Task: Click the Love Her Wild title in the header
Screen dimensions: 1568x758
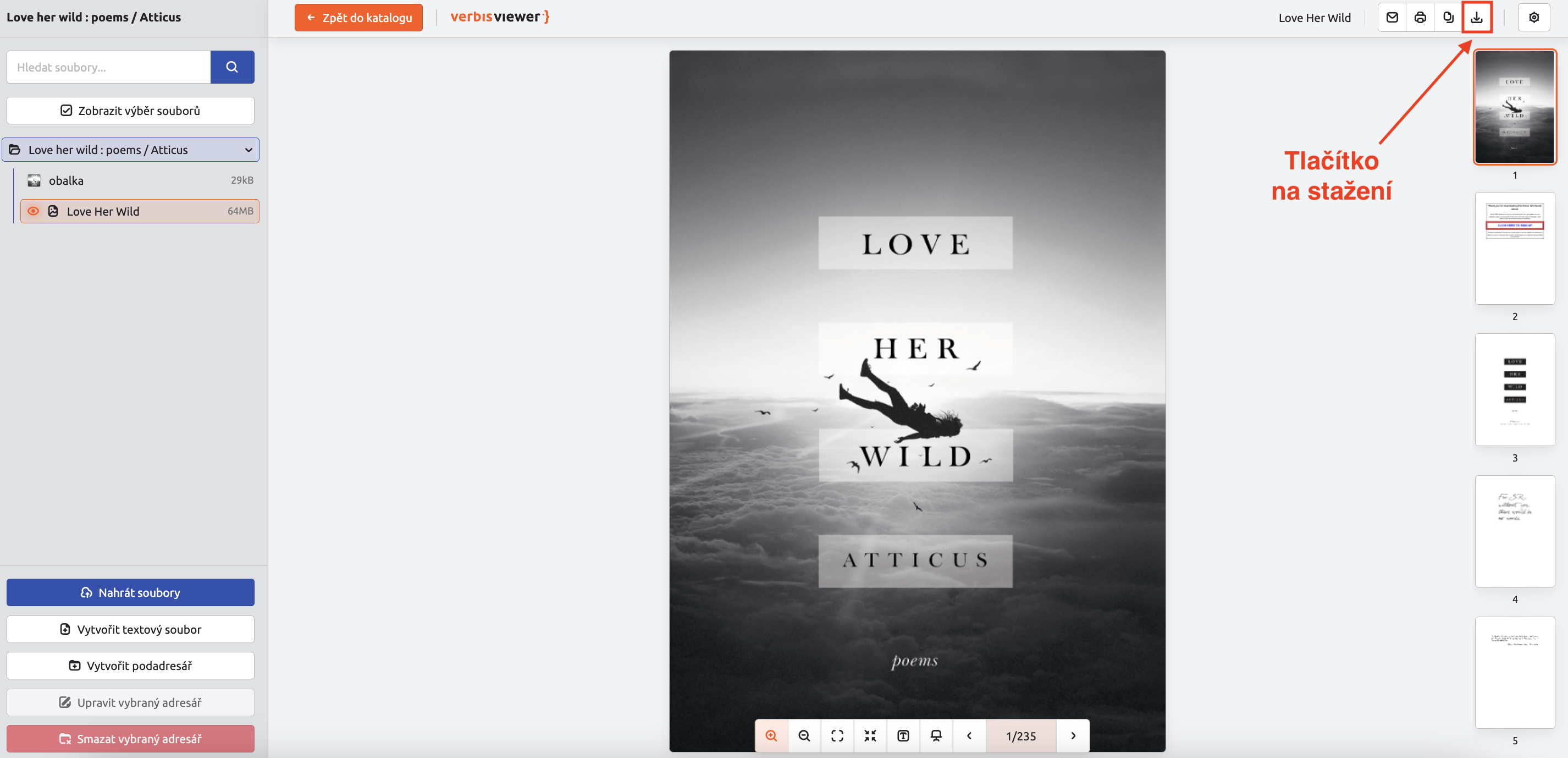Action: pos(1315,18)
